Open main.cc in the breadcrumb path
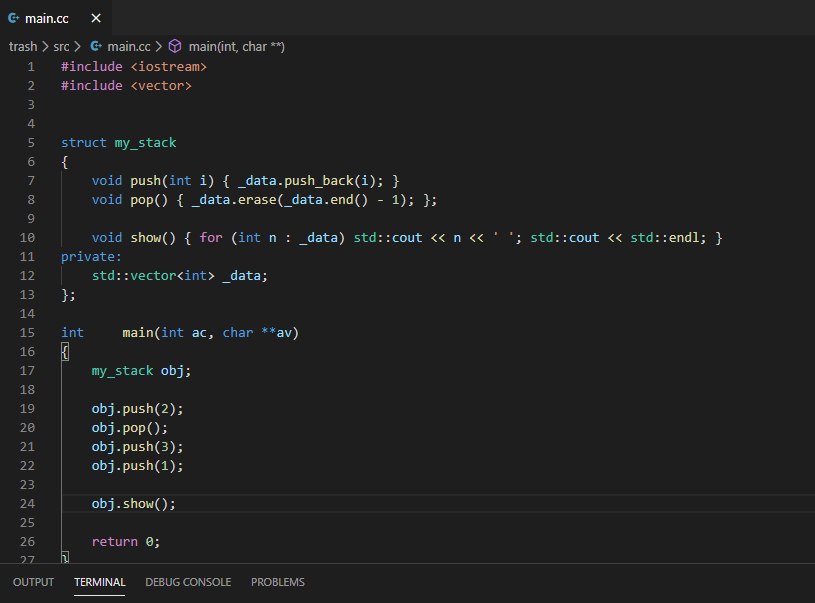 click(x=128, y=47)
